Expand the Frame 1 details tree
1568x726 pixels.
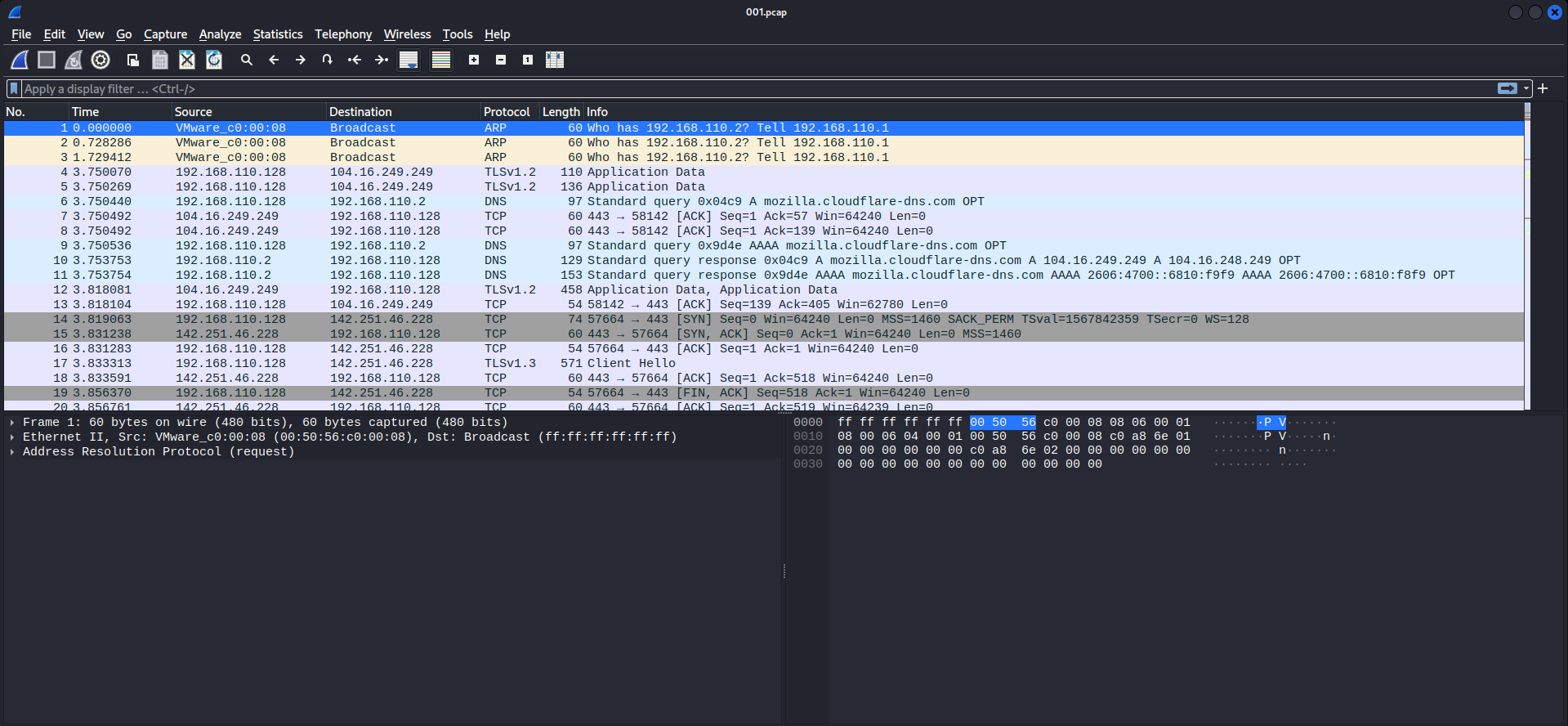[x=12, y=423]
